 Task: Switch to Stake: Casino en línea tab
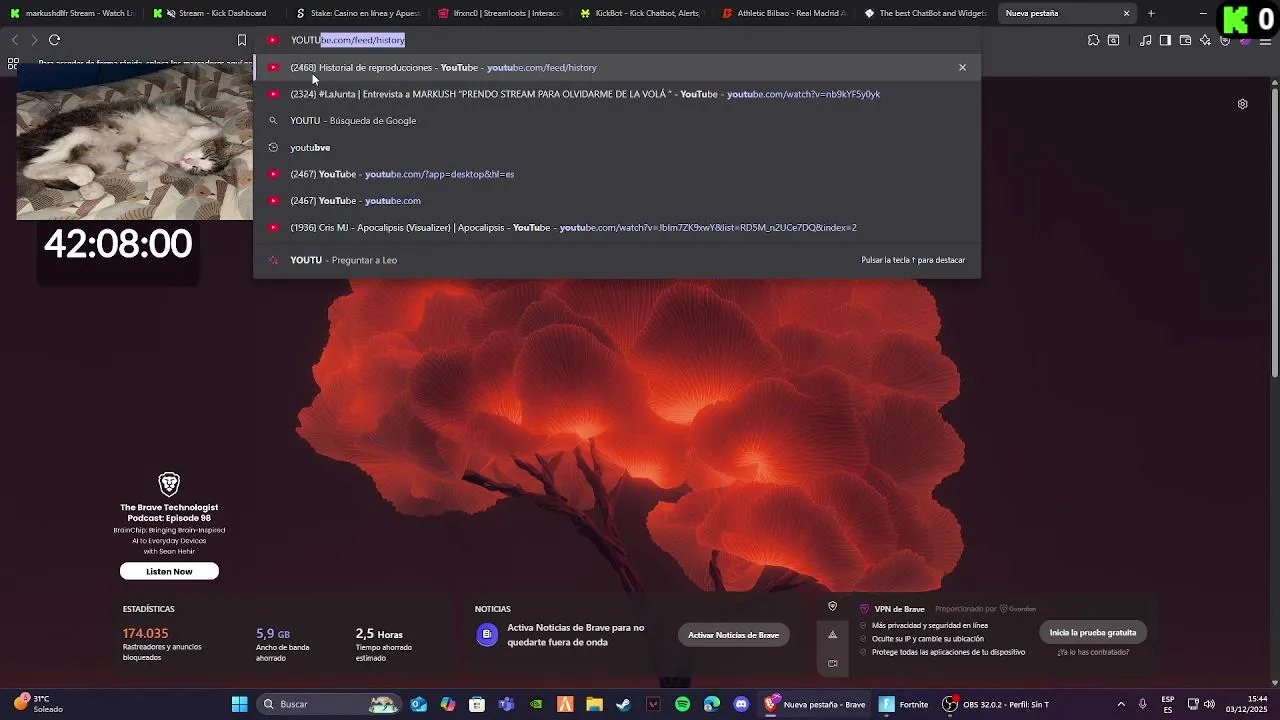[358, 13]
